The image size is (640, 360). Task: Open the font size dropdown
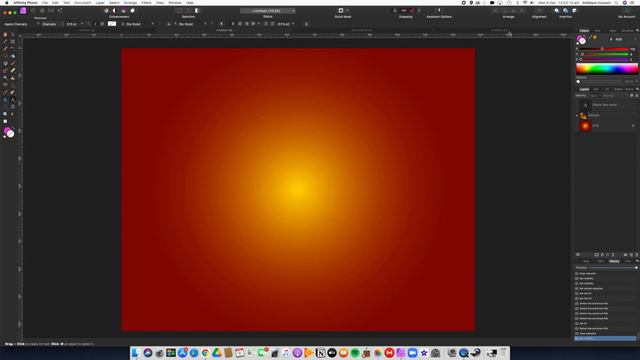coord(75,24)
